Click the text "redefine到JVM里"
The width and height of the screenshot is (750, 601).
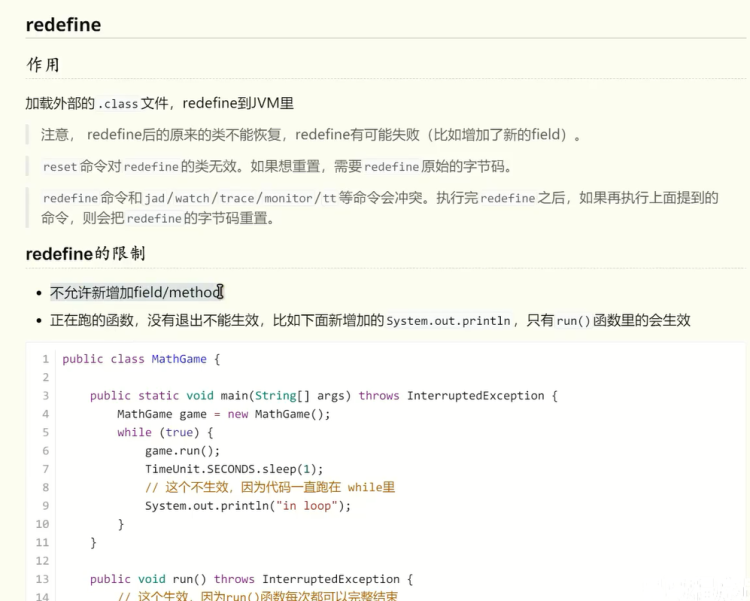(x=238, y=103)
